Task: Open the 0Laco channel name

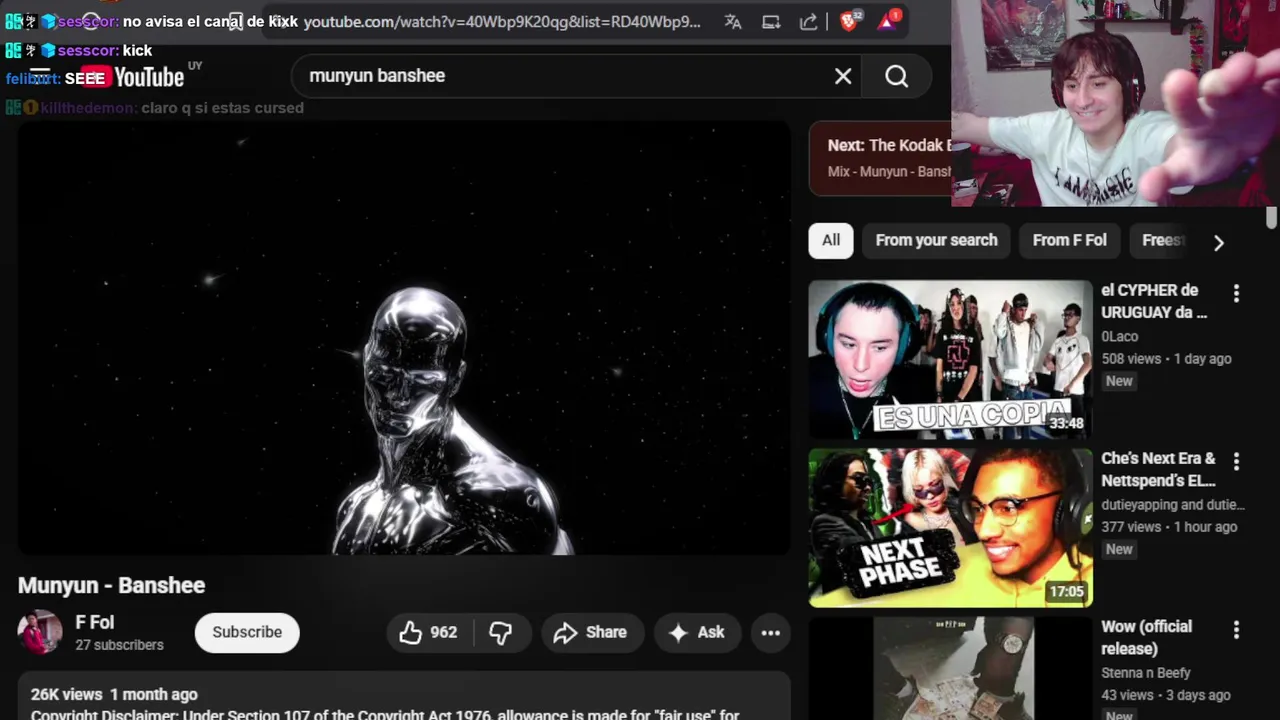Action: coord(1120,336)
